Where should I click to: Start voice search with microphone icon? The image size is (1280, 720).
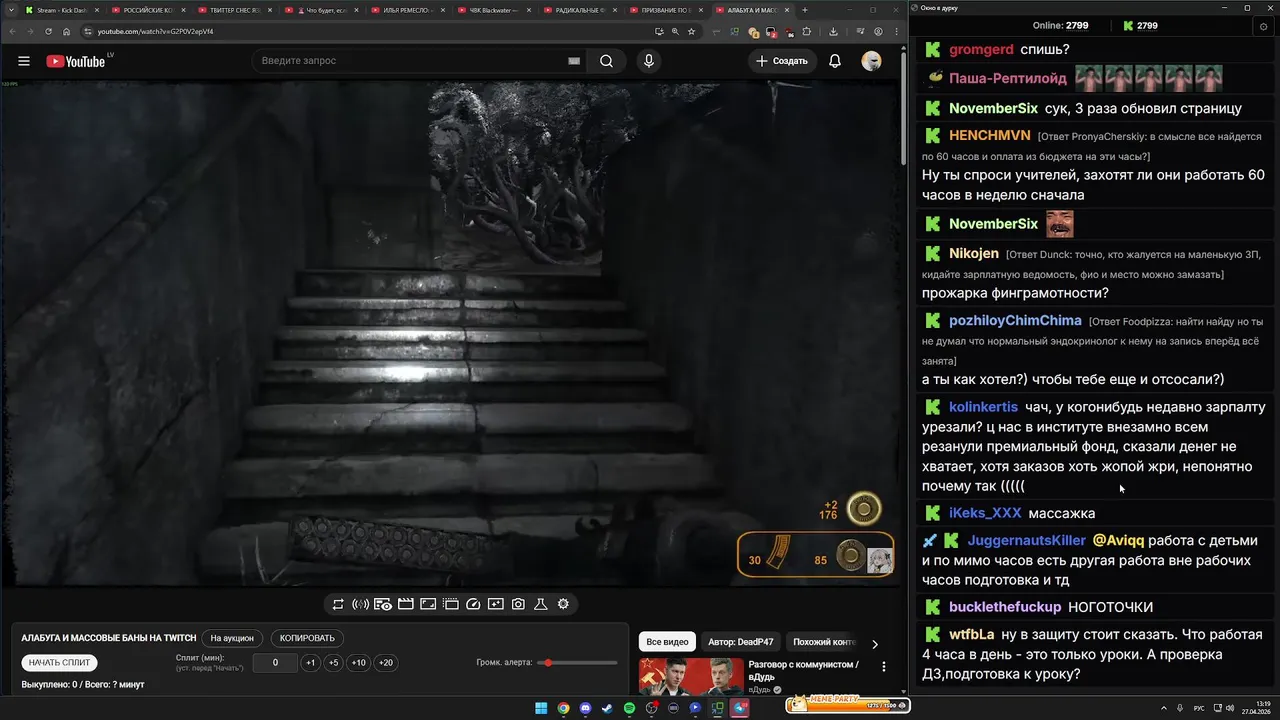(x=649, y=61)
